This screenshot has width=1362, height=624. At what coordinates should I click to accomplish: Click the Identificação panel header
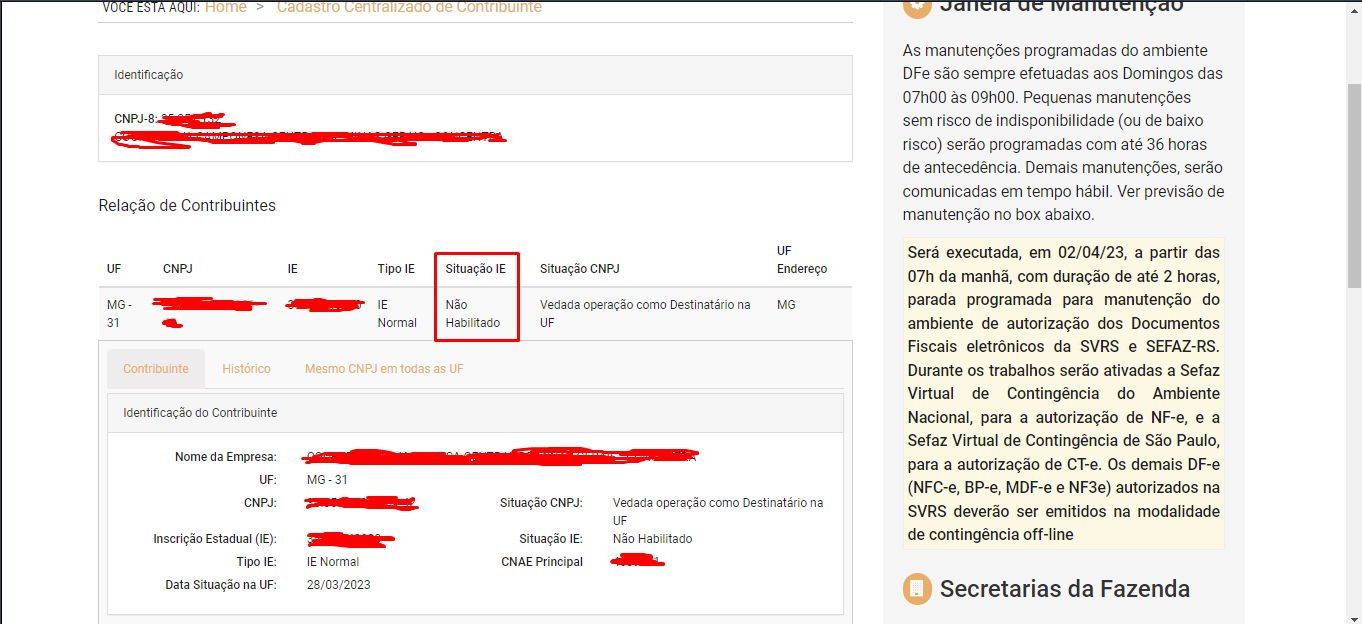click(x=475, y=75)
